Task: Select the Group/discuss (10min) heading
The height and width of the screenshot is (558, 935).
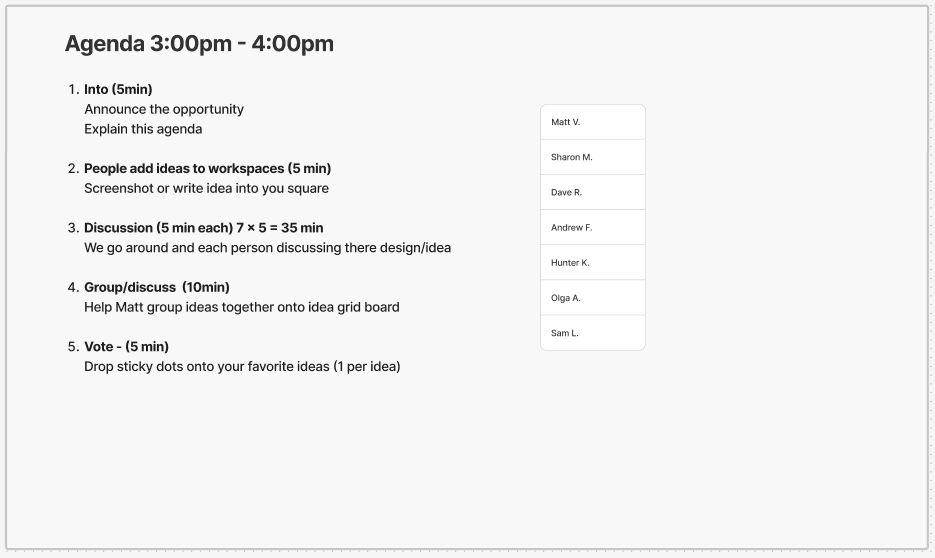Action: 157,287
